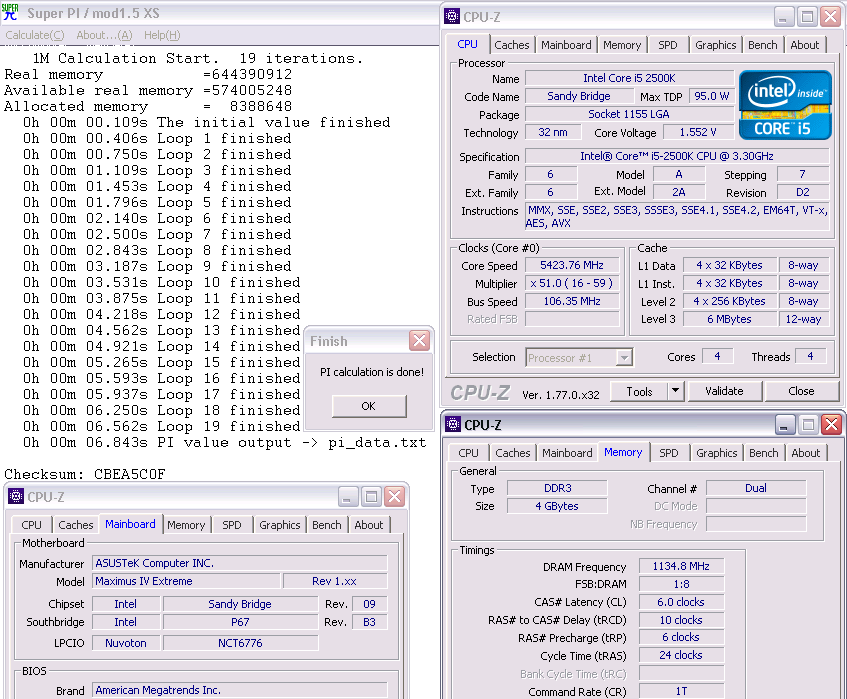Click the Intel Core i5 logo badge
This screenshot has width=847, height=699.
(x=785, y=105)
